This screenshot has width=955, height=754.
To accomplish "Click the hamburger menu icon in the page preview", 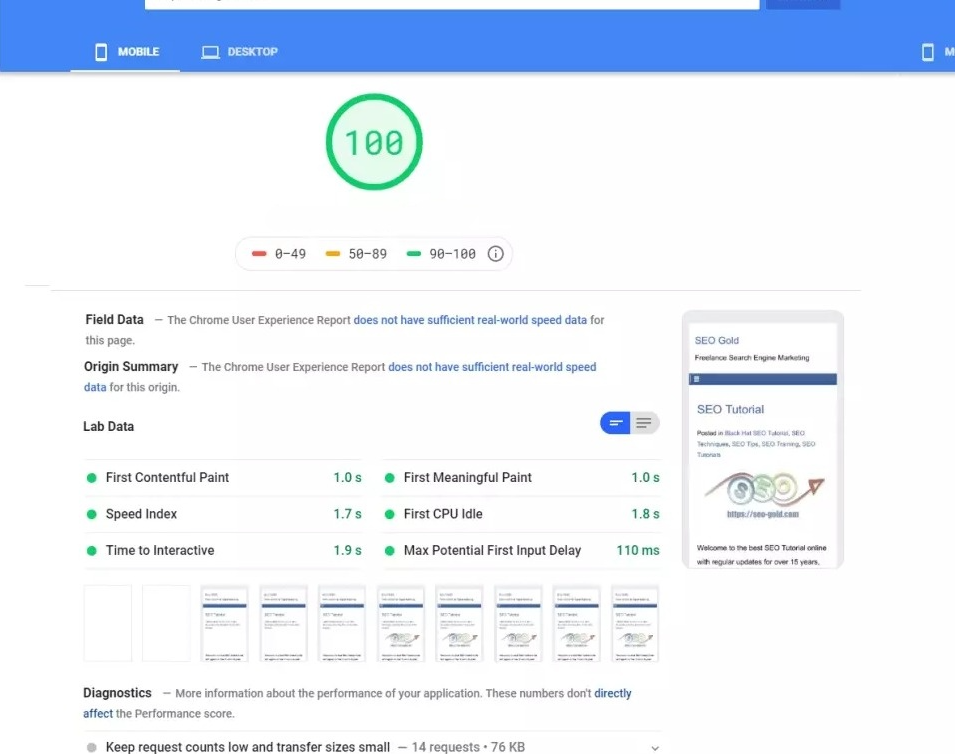I will coord(696,379).
